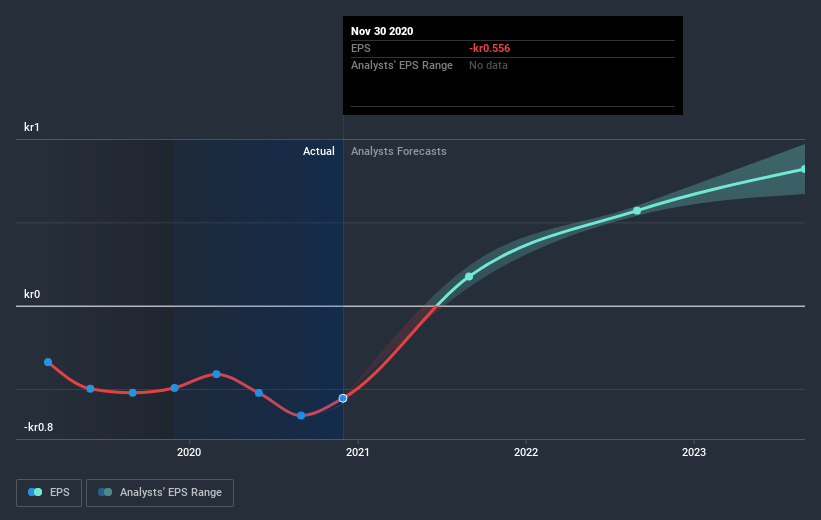Click the -kr0.556 EPS value in tooltip
The height and width of the screenshot is (520, 821).
coord(490,48)
